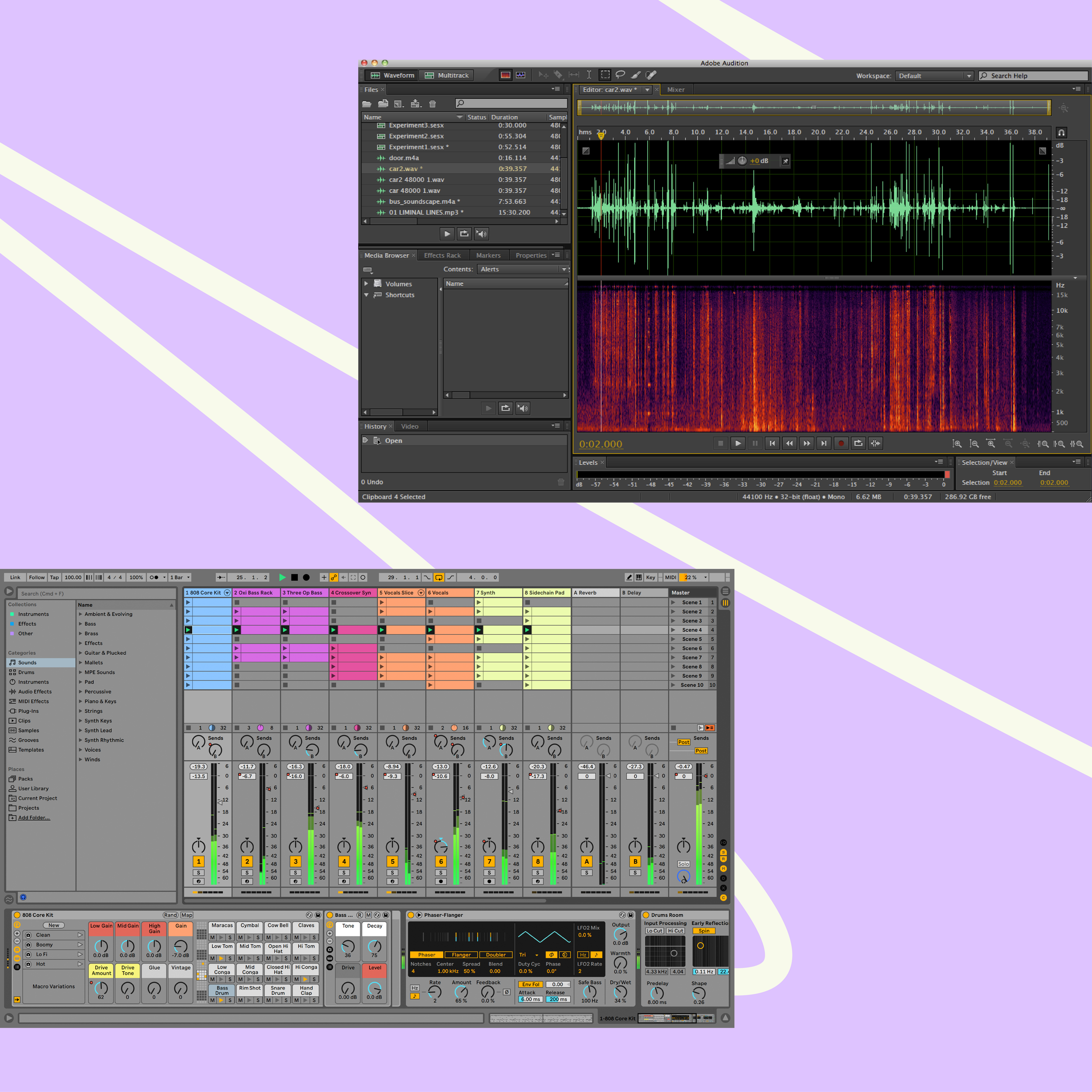The width and height of the screenshot is (1092, 1092).
Task: Toggle track 6 Vocals activator button
Action: (440, 861)
